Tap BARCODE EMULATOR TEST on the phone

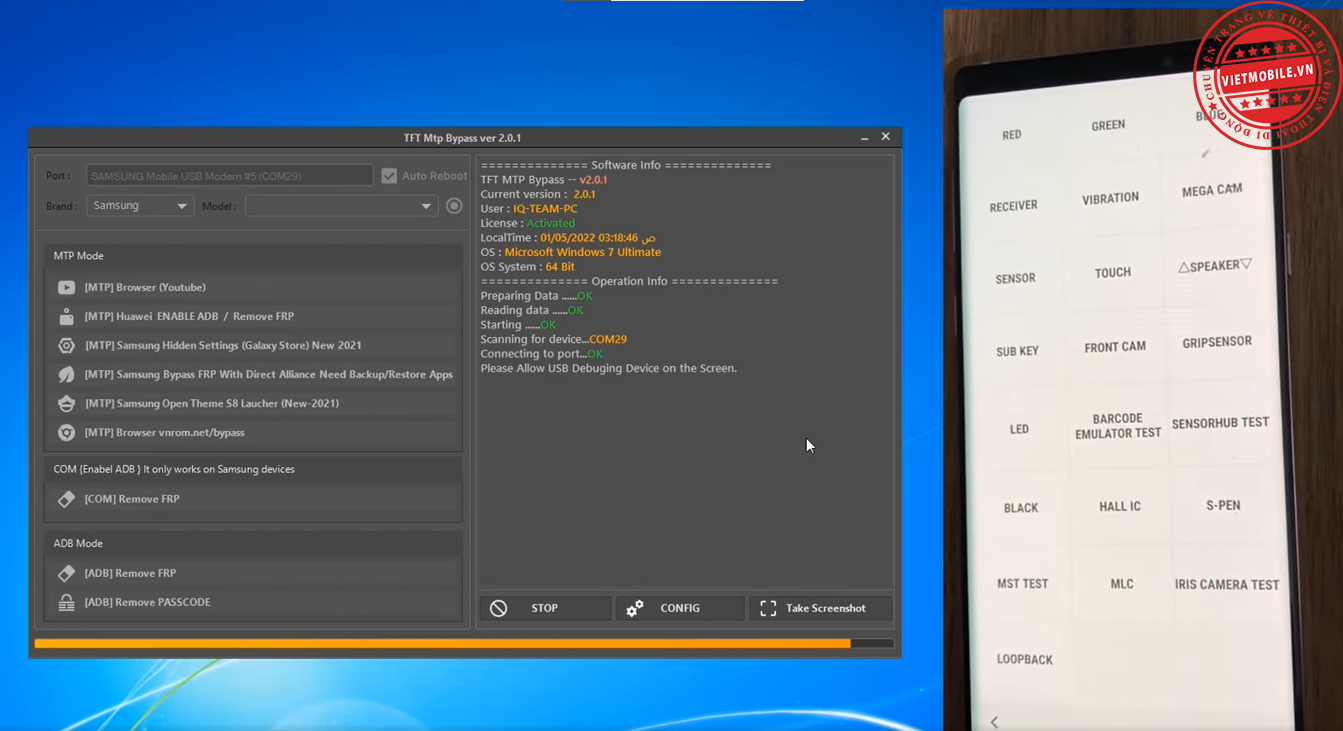pyautogui.click(x=1118, y=426)
